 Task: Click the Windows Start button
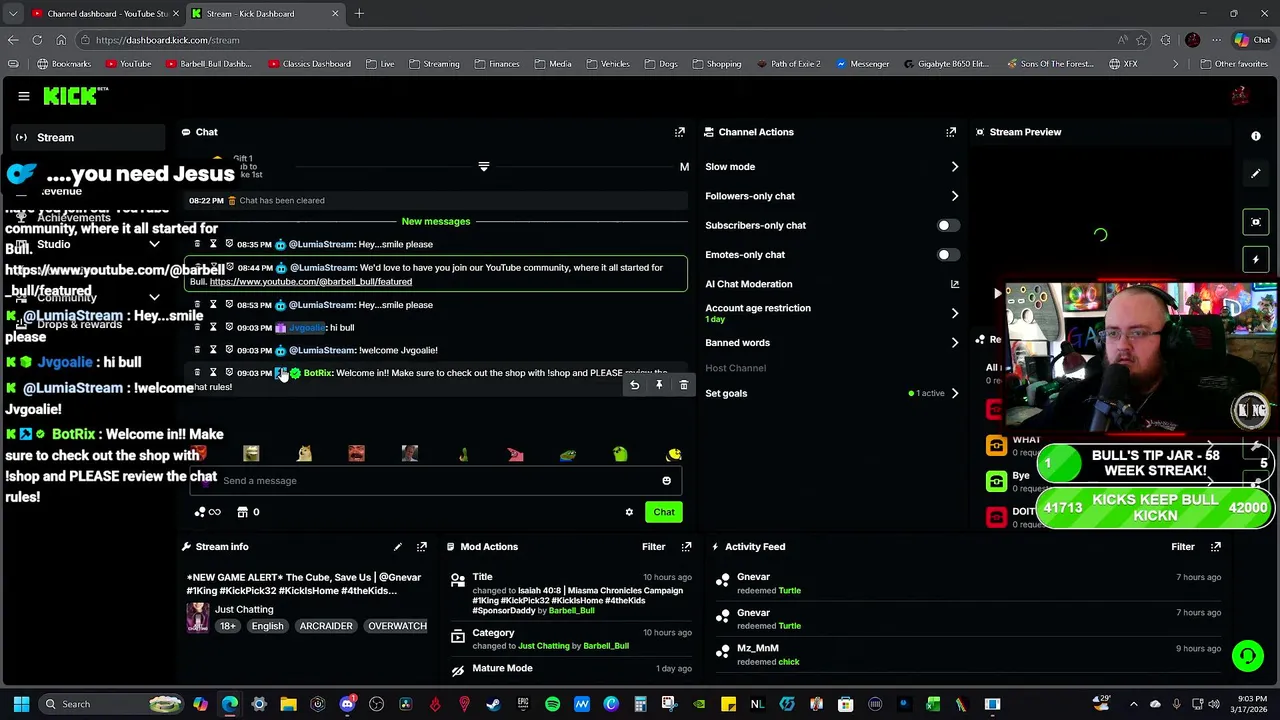tap(21, 704)
